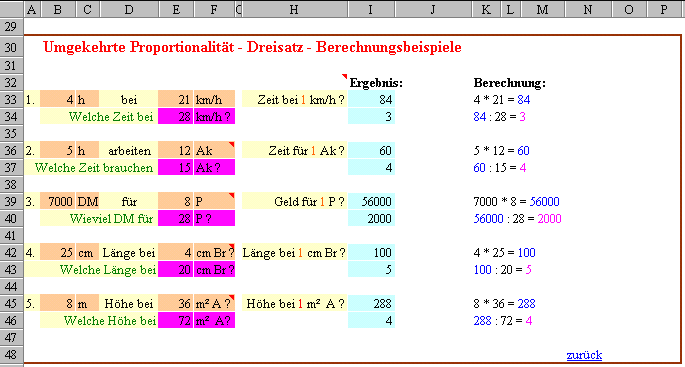Click the cell 'Welche Höhe bei'
The image size is (685, 367).
(x=99, y=321)
